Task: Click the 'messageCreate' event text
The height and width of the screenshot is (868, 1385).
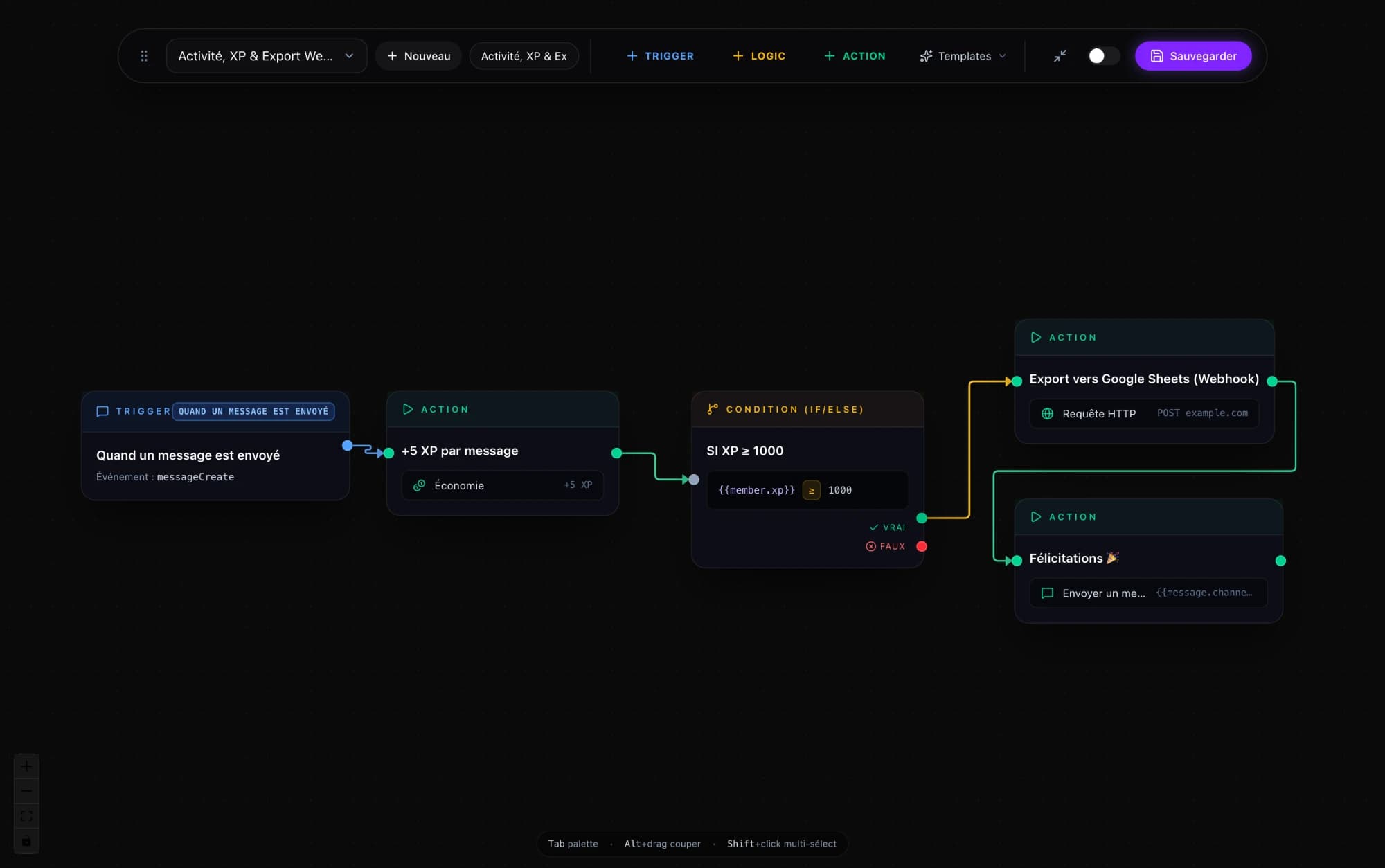Action: [195, 477]
